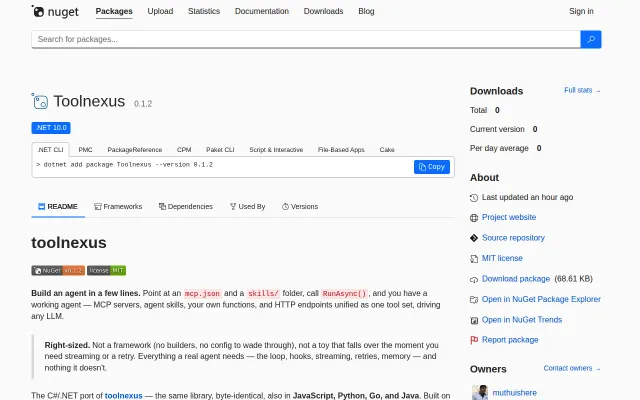This screenshot has width=640, height=400.
Task: Click Contact owners link
Action: coord(572,368)
